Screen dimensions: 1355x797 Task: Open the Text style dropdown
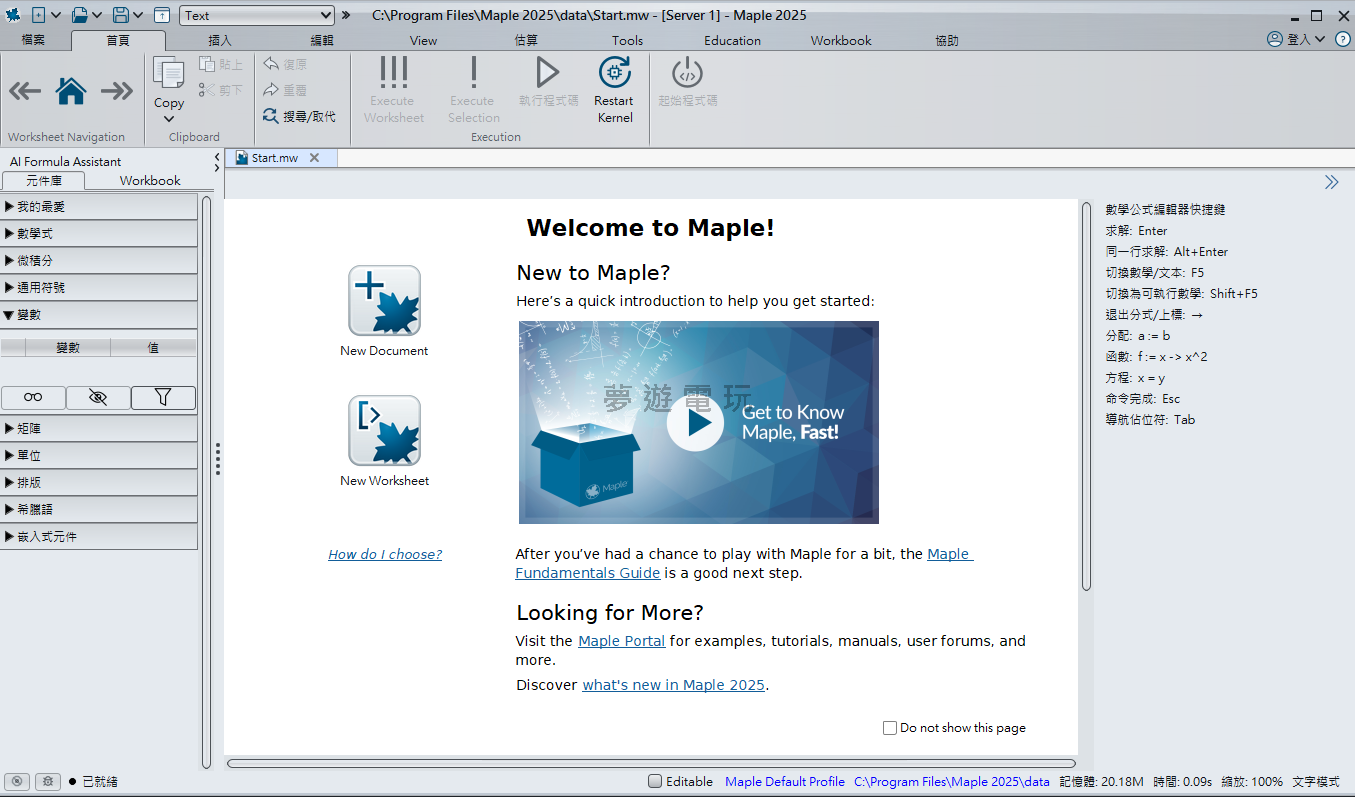click(257, 15)
